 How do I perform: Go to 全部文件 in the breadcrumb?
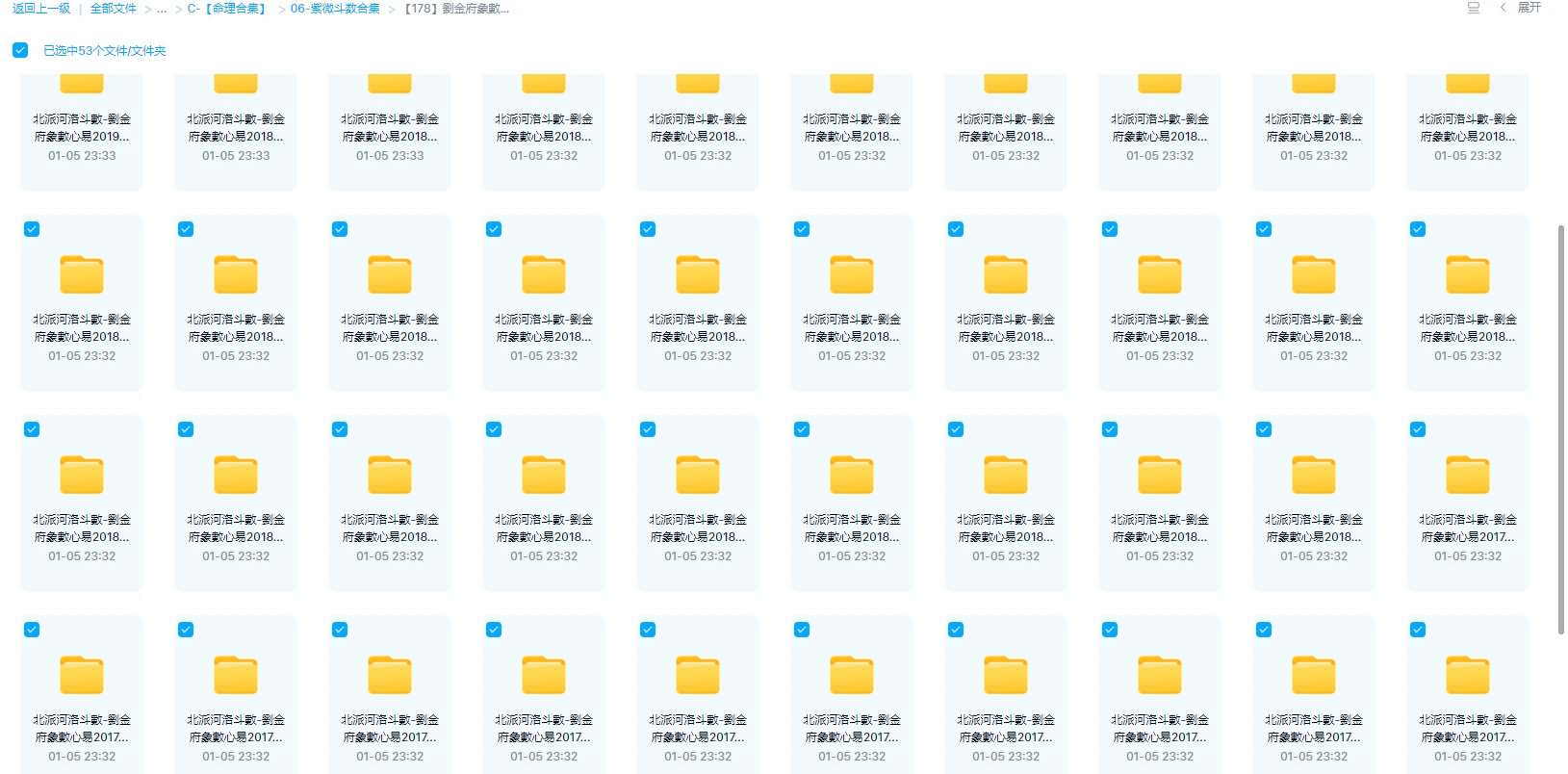[113, 9]
